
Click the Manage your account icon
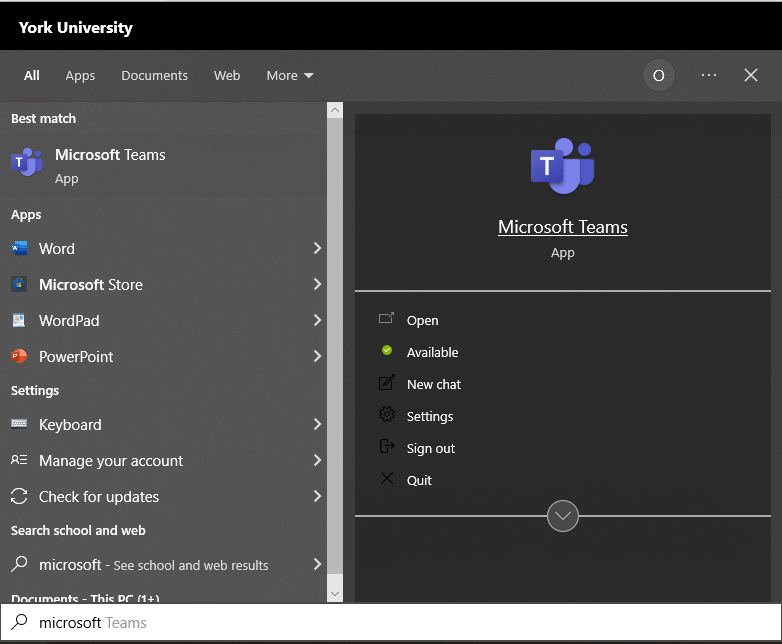(x=19, y=459)
